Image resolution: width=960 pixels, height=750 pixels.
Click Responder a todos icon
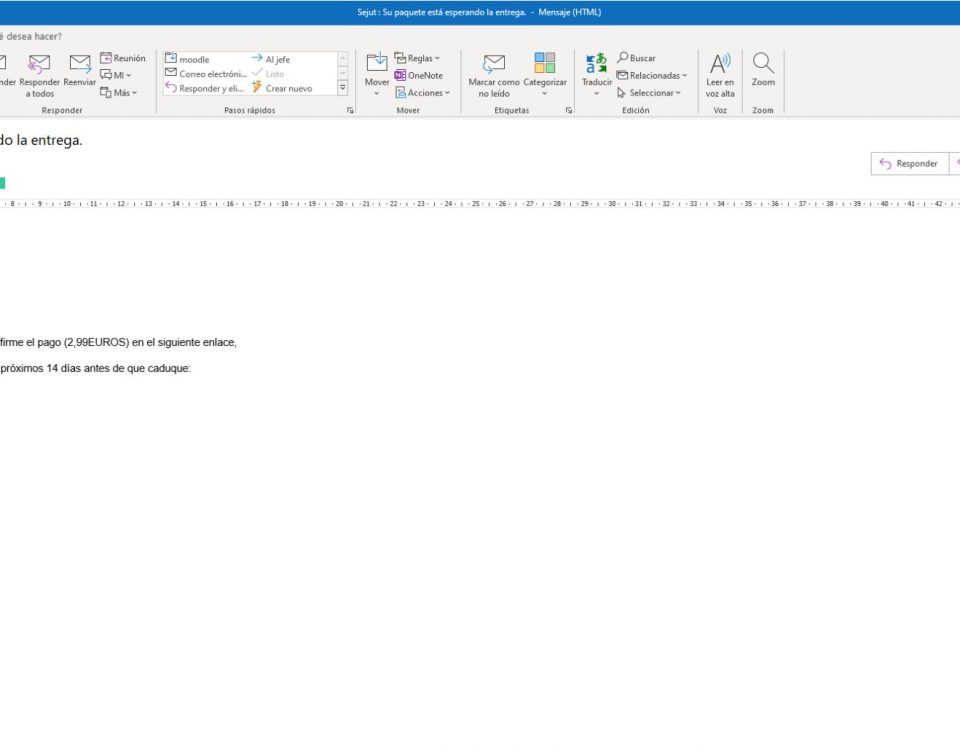(x=40, y=66)
